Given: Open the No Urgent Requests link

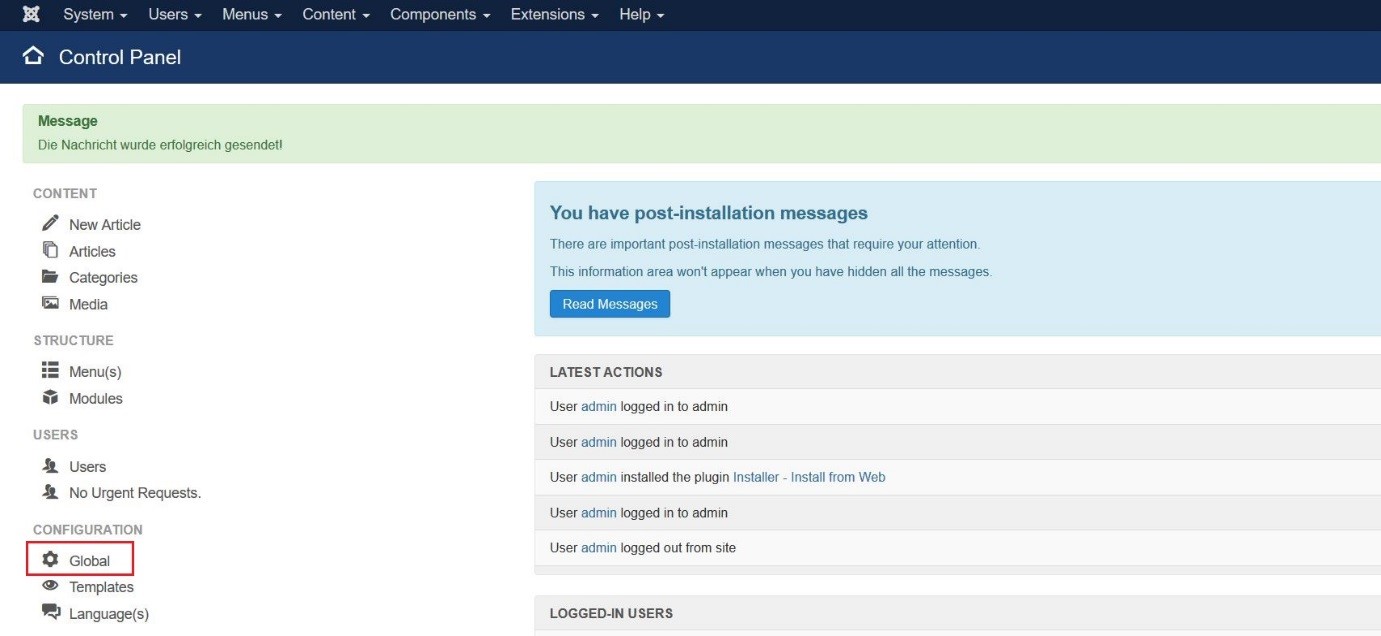Looking at the screenshot, I should (134, 493).
